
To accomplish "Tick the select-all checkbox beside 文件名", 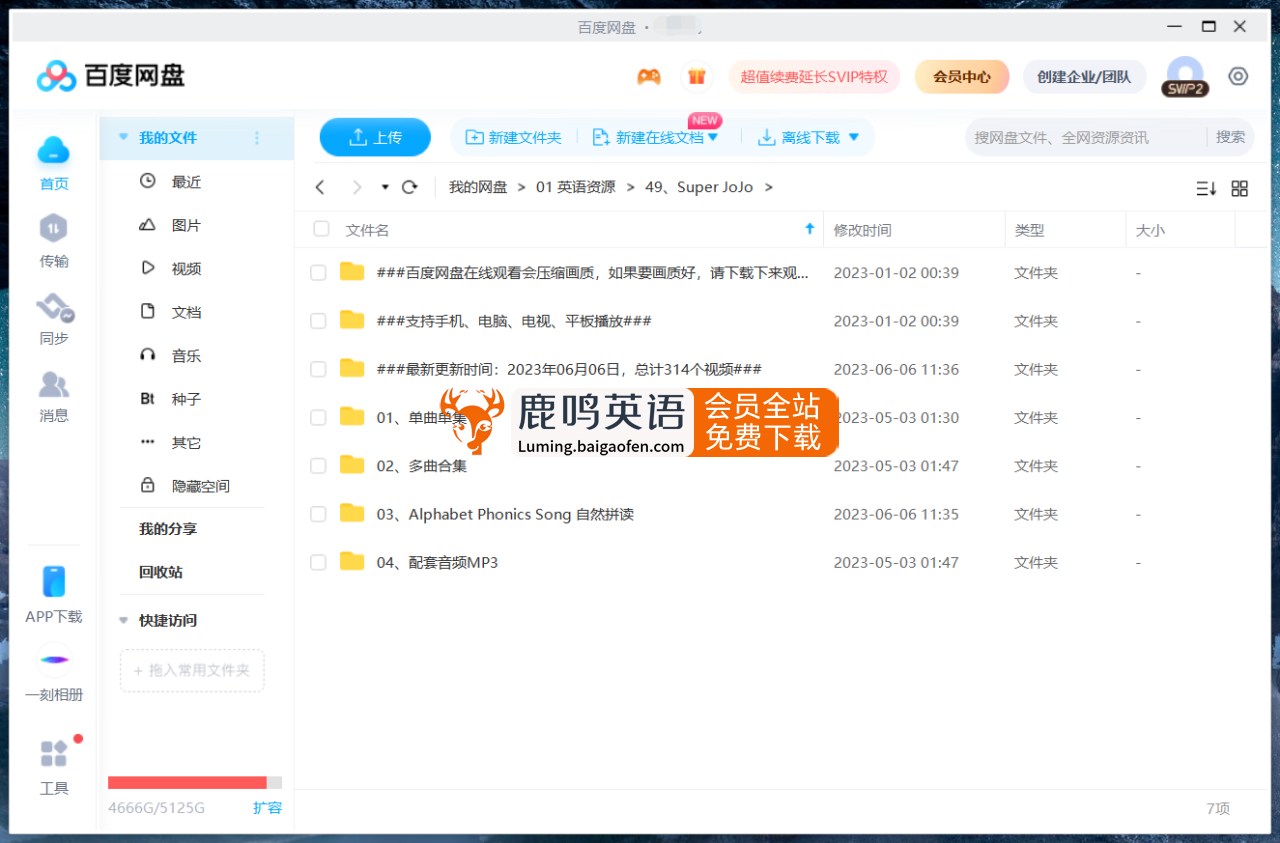I will (x=321, y=229).
